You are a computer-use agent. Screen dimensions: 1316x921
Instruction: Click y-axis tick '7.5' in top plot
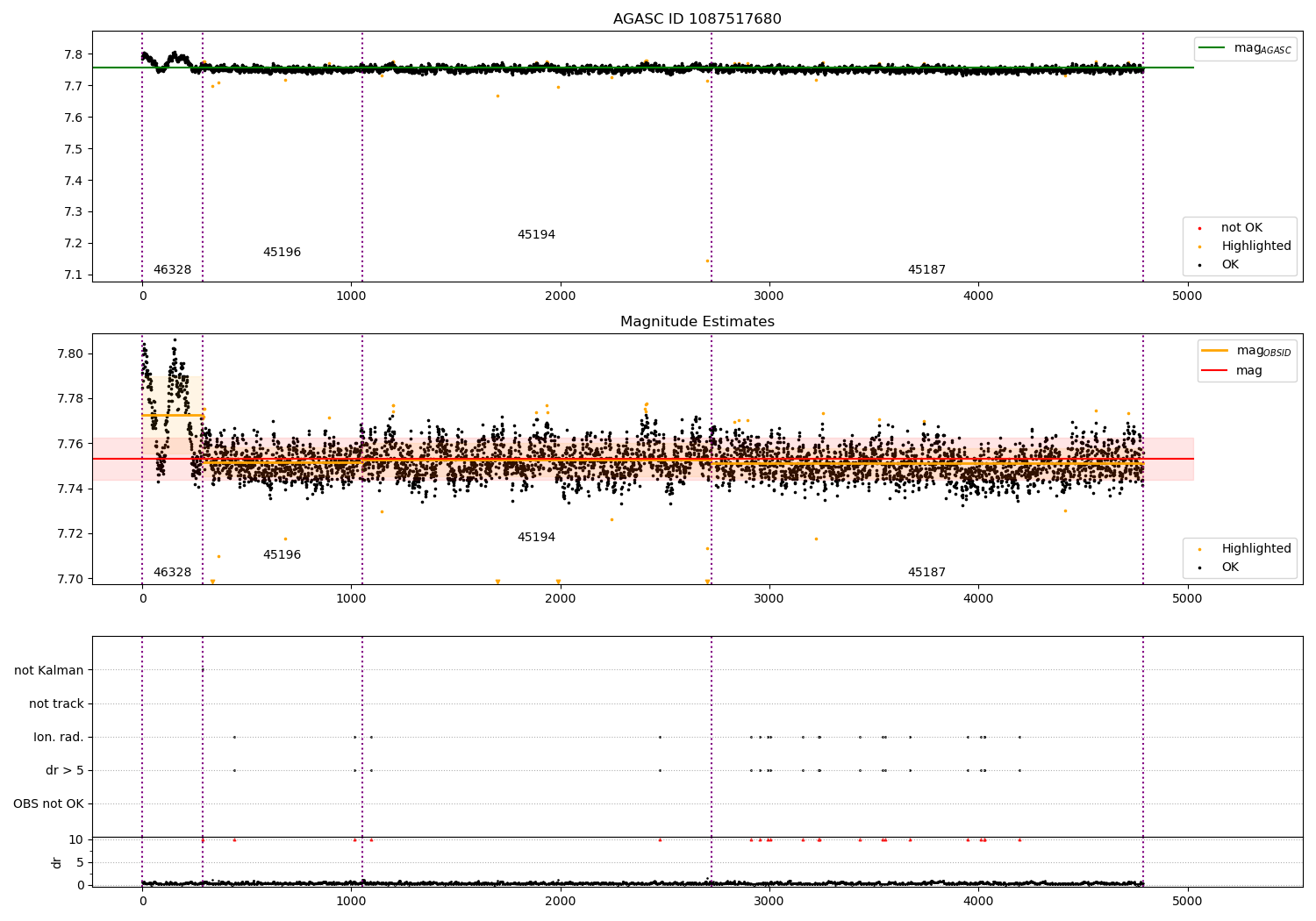click(75, 149)
